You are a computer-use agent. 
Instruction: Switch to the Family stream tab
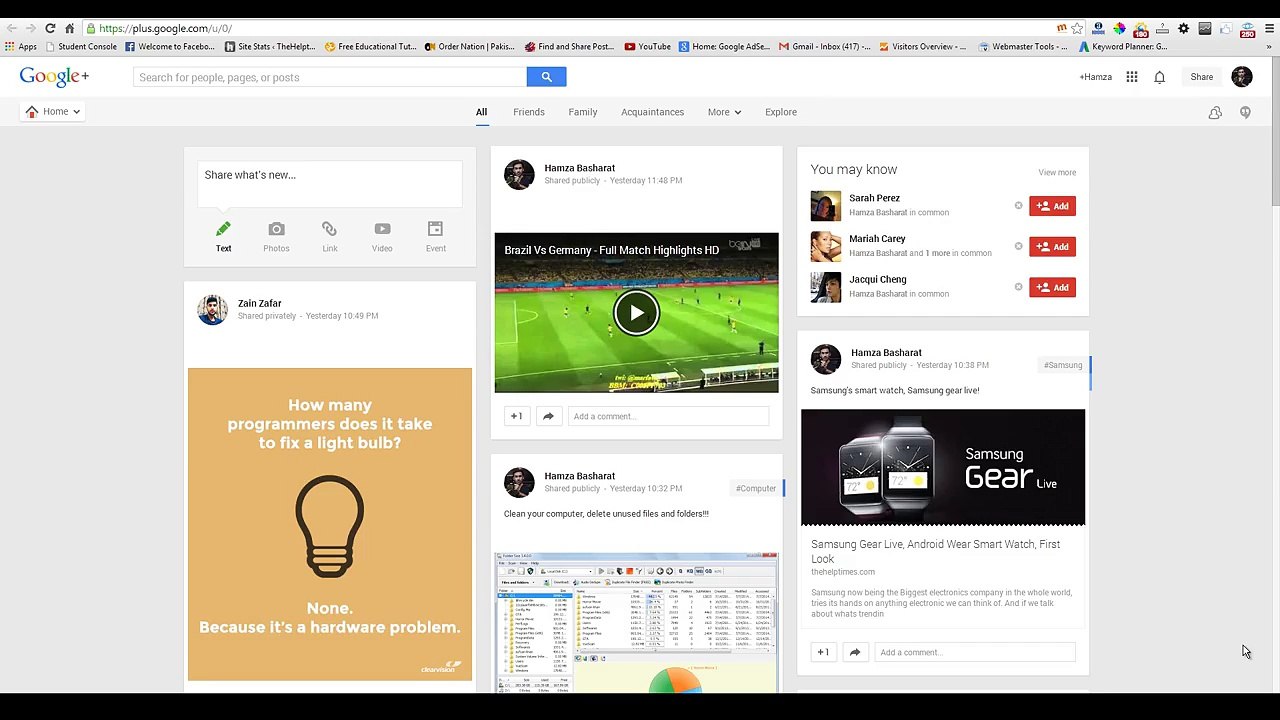[x=583, y=112]
